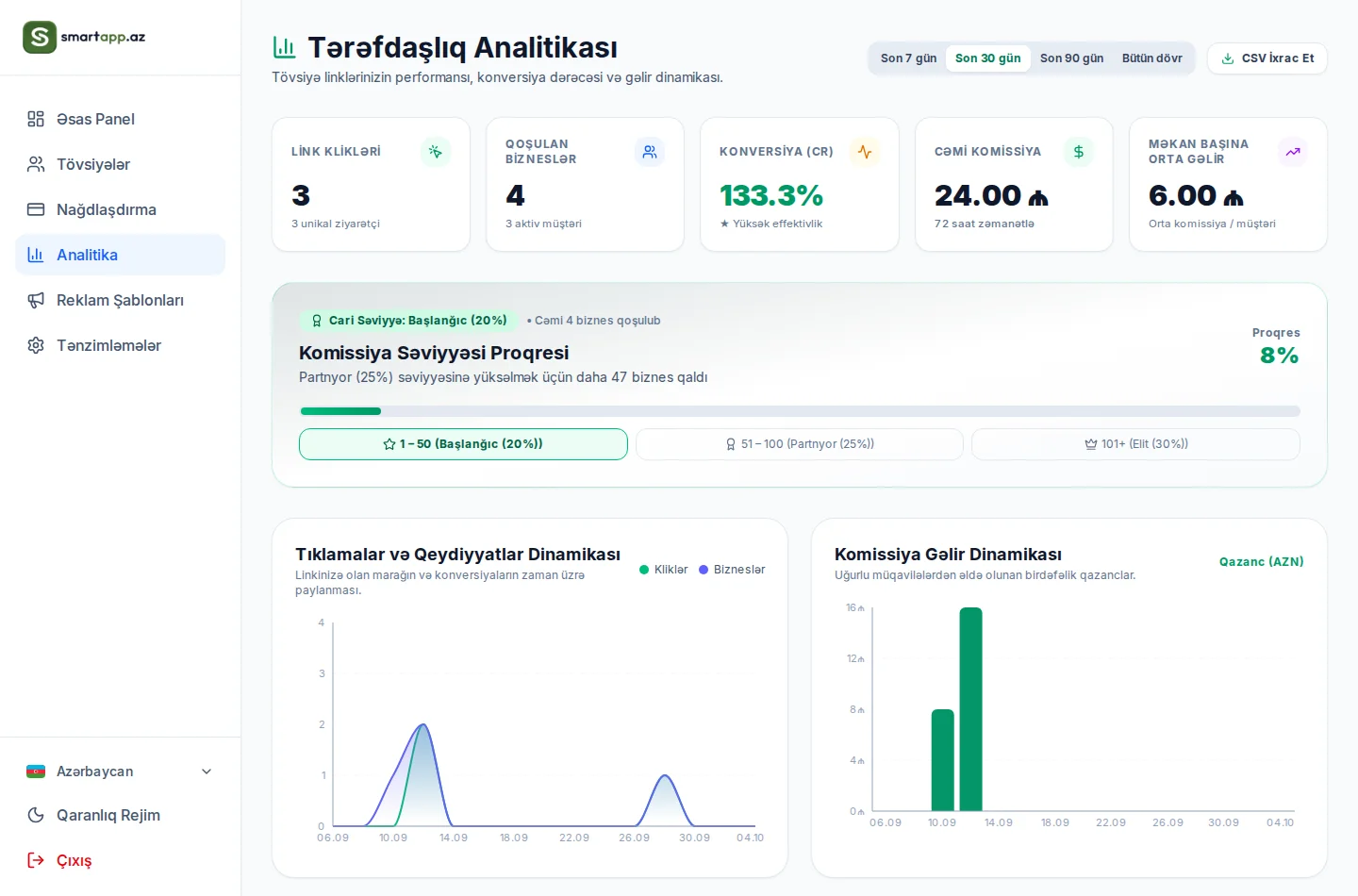Viewport: 1358px width, 896px height.
Task: Go to Tövsiyələr page
Action: click(121, 164)
